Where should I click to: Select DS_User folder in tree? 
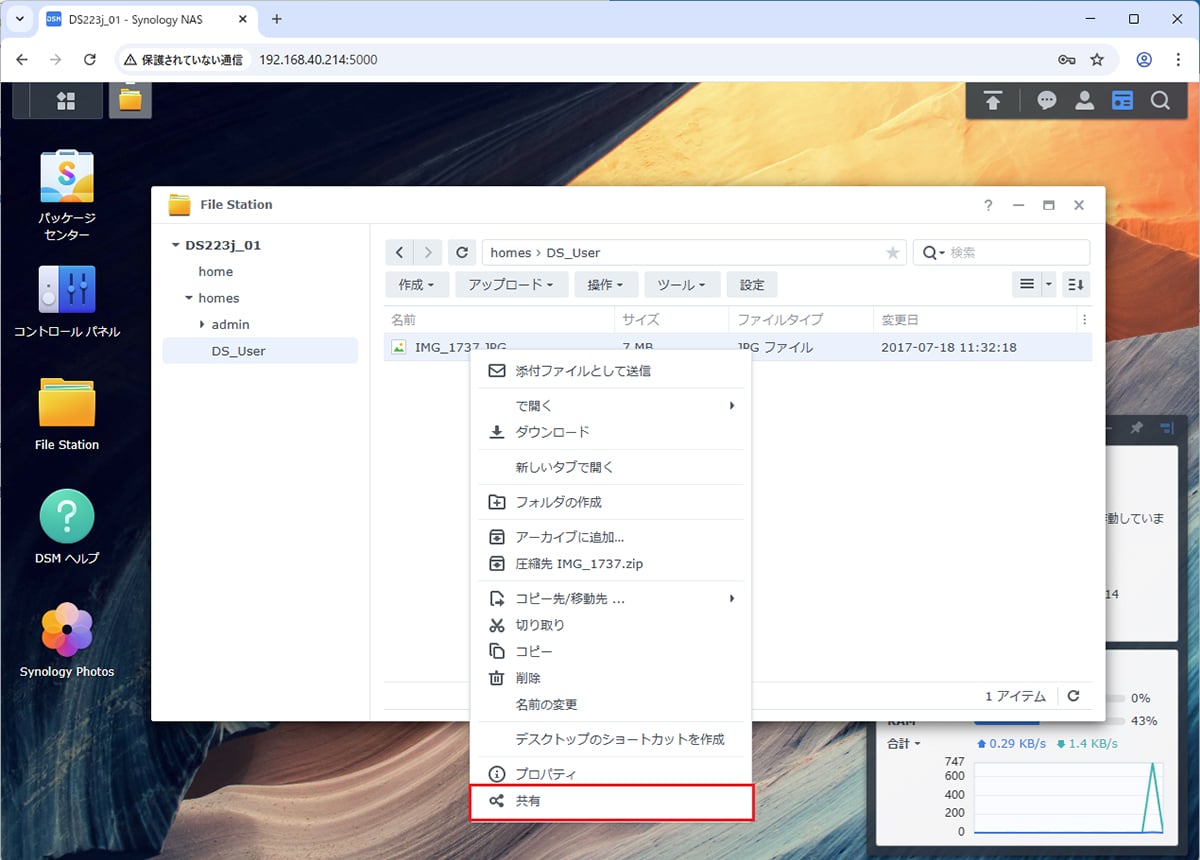click(238, 351)
